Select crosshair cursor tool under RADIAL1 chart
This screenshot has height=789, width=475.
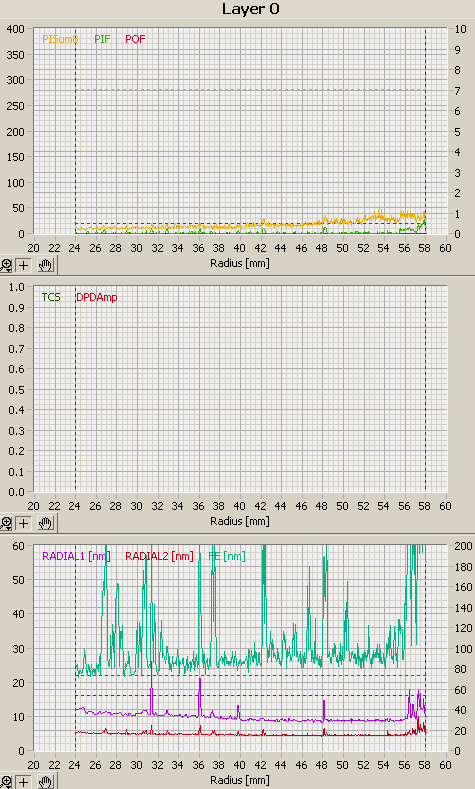pyautogui.click(x=24, y=782)
